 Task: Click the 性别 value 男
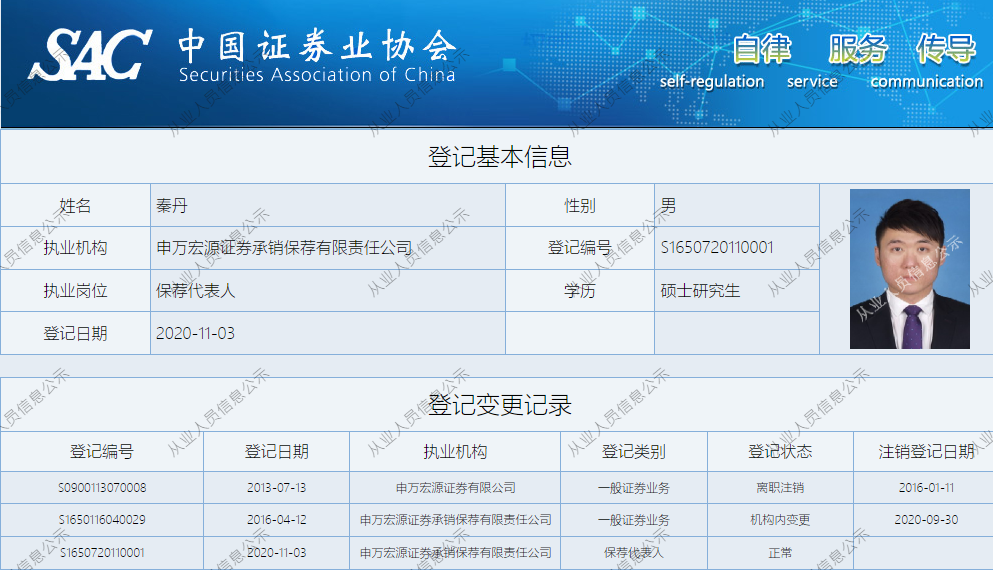668,206
